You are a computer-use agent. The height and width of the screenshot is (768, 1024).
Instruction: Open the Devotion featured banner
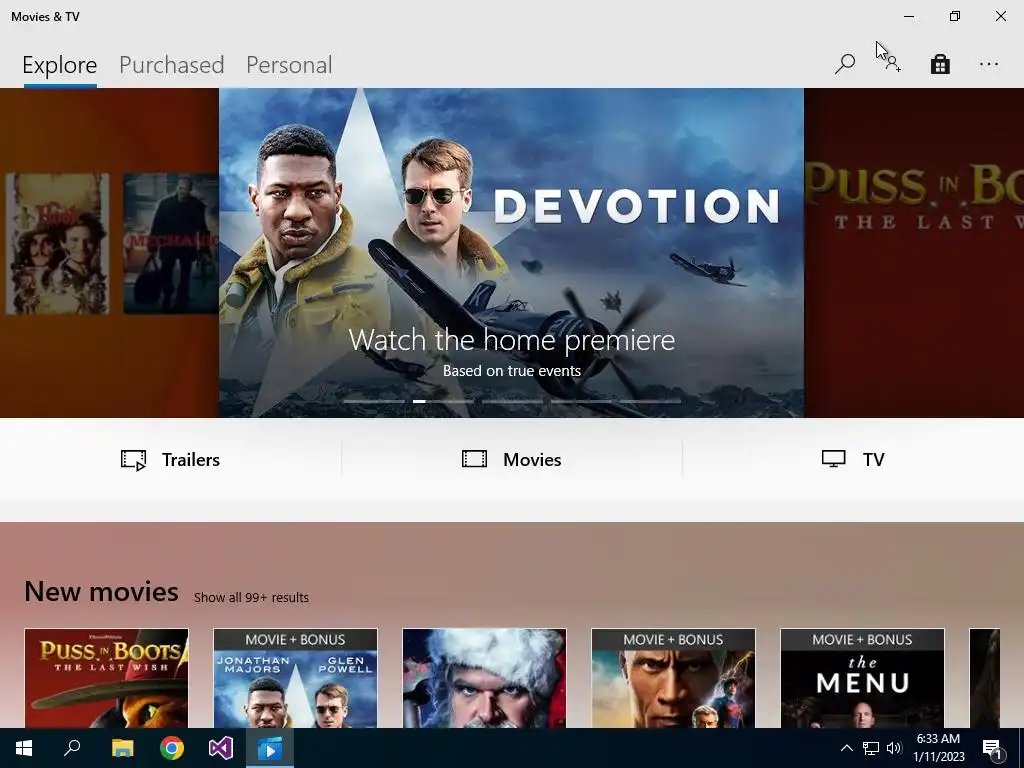coord(511,253)
